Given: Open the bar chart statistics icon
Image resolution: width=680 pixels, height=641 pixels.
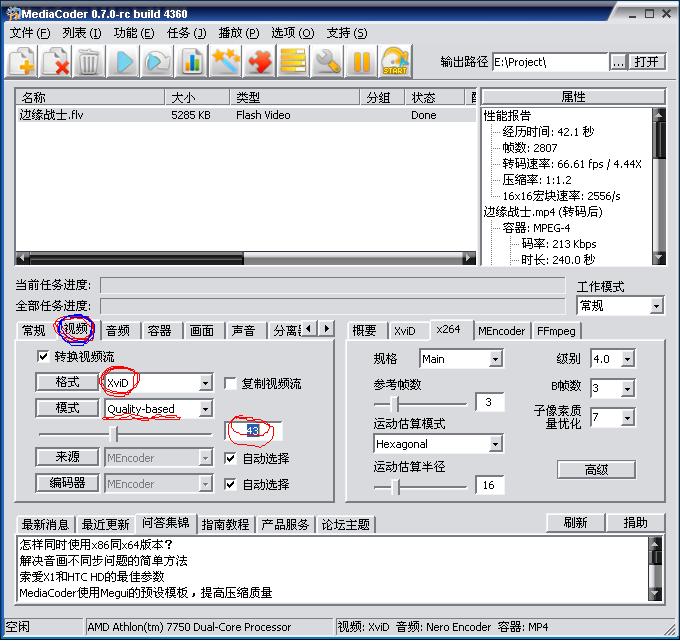Looking at the screenshot, I should [x=192, y=62].
